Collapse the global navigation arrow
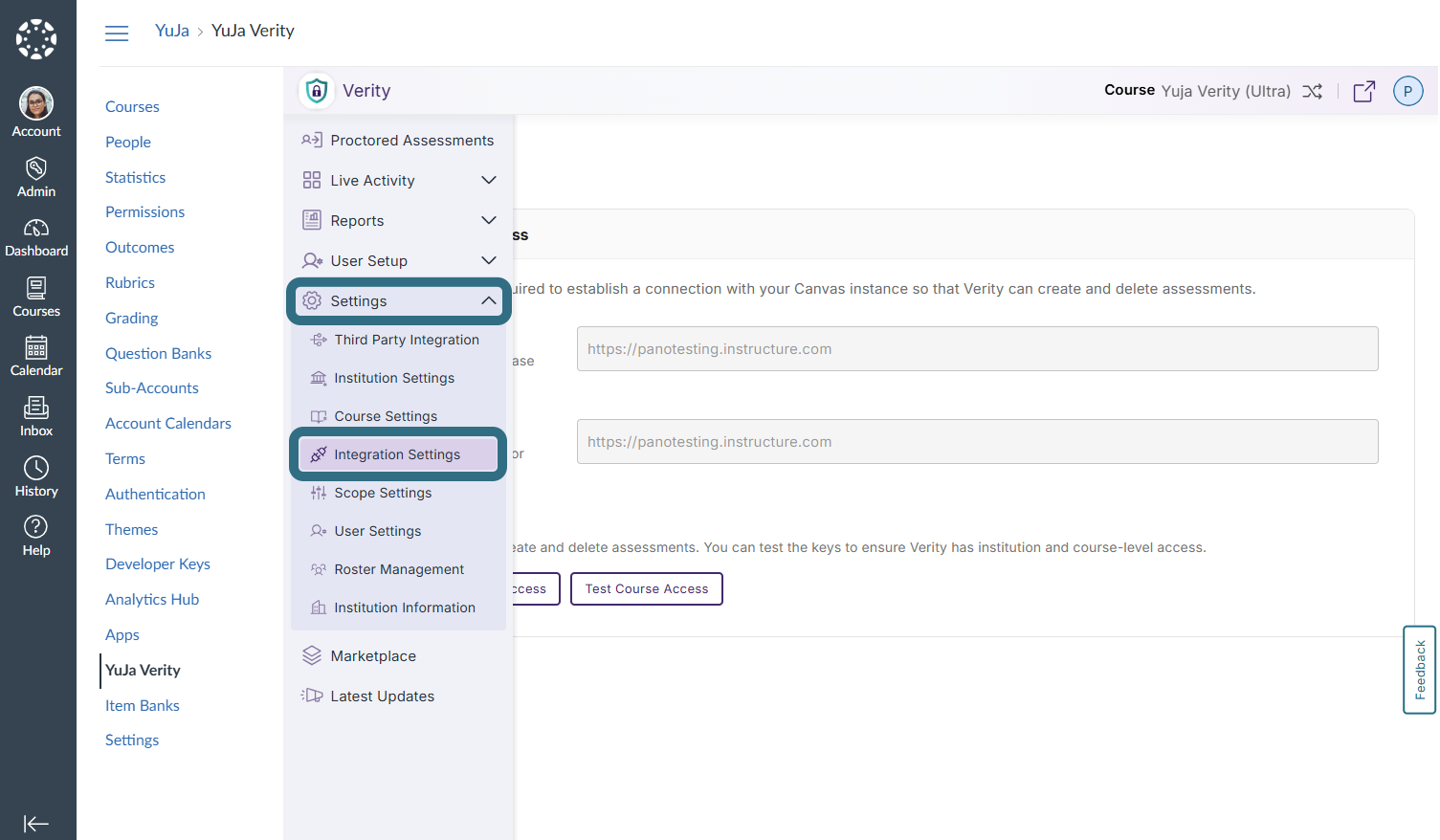This screenshot has height=840, width=1440. tap(36, 824)
